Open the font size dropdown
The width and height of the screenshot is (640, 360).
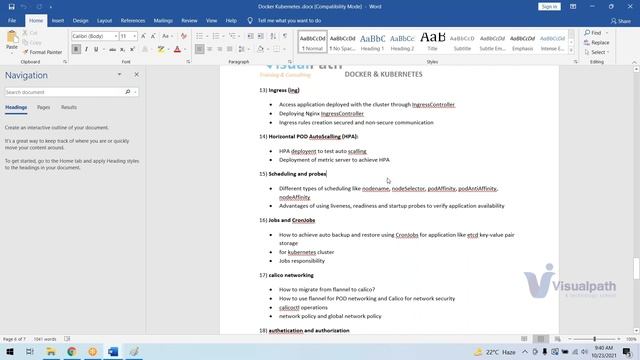point(134,36)
